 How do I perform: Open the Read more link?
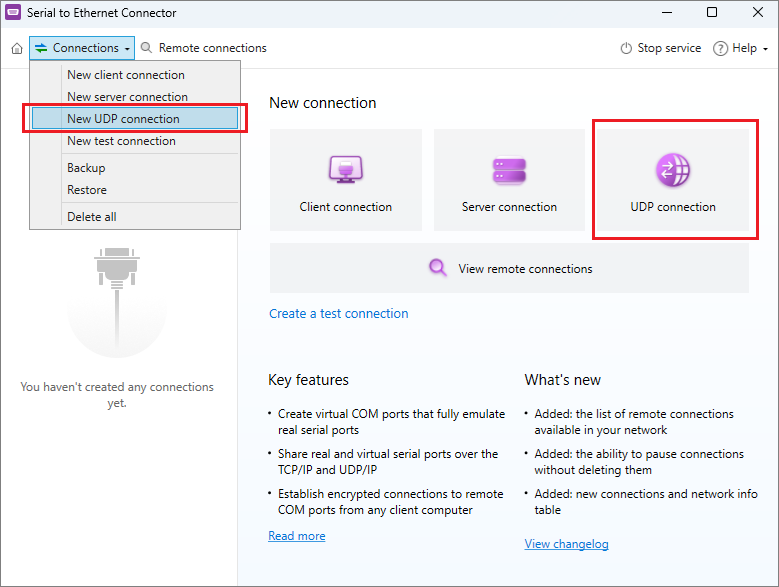click(x=297, y=536)
